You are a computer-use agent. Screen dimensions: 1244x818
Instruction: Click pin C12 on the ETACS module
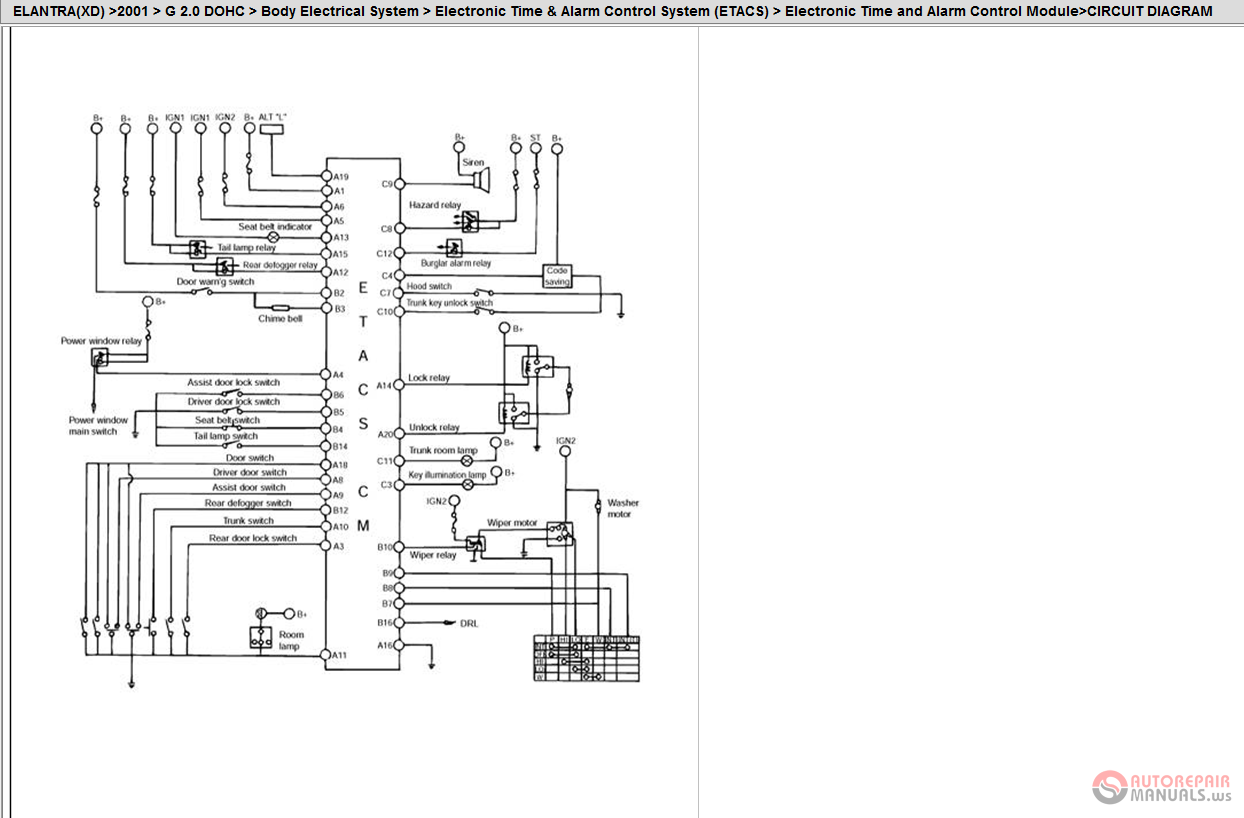(399, 253)
